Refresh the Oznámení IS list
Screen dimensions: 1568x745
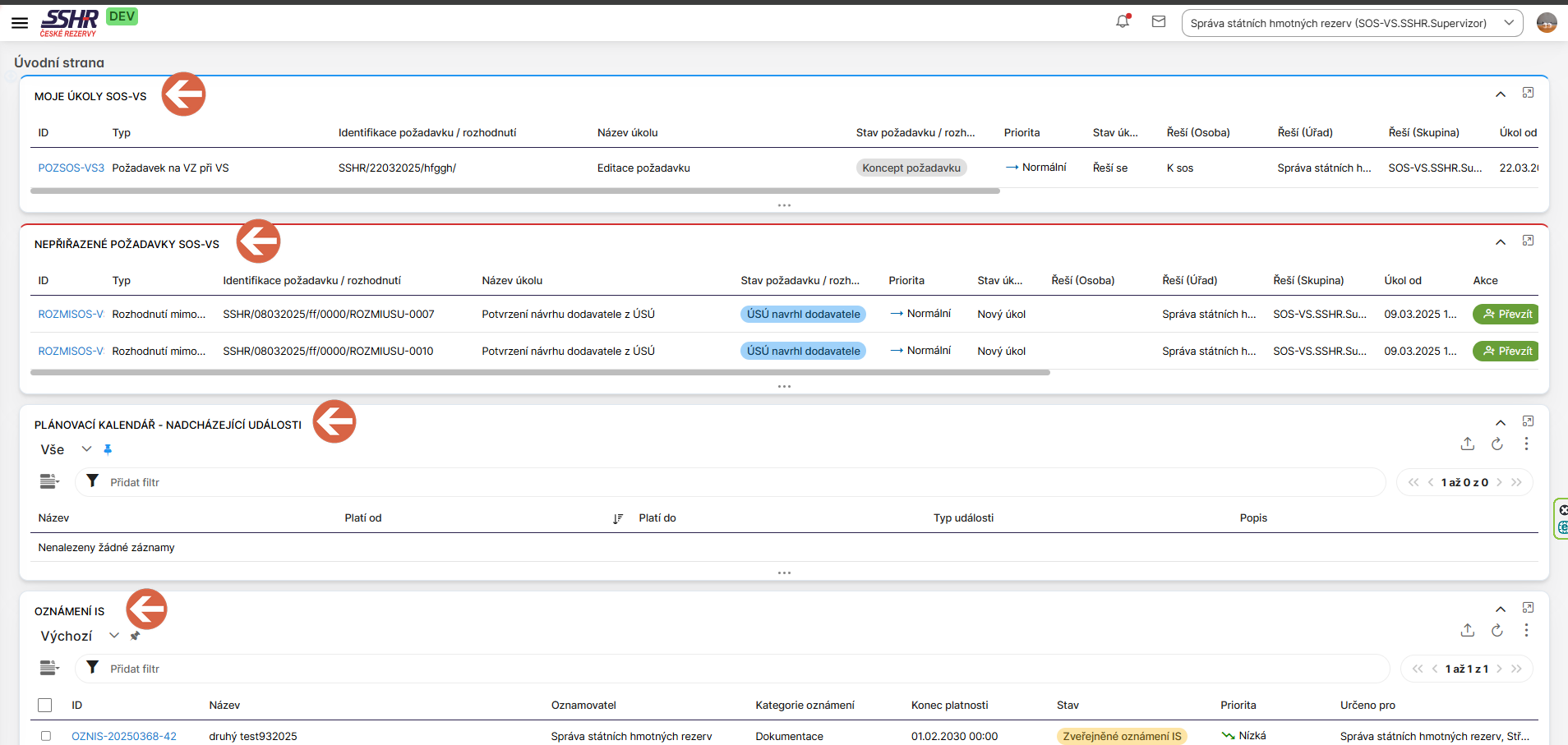[x=1497, y=630]
